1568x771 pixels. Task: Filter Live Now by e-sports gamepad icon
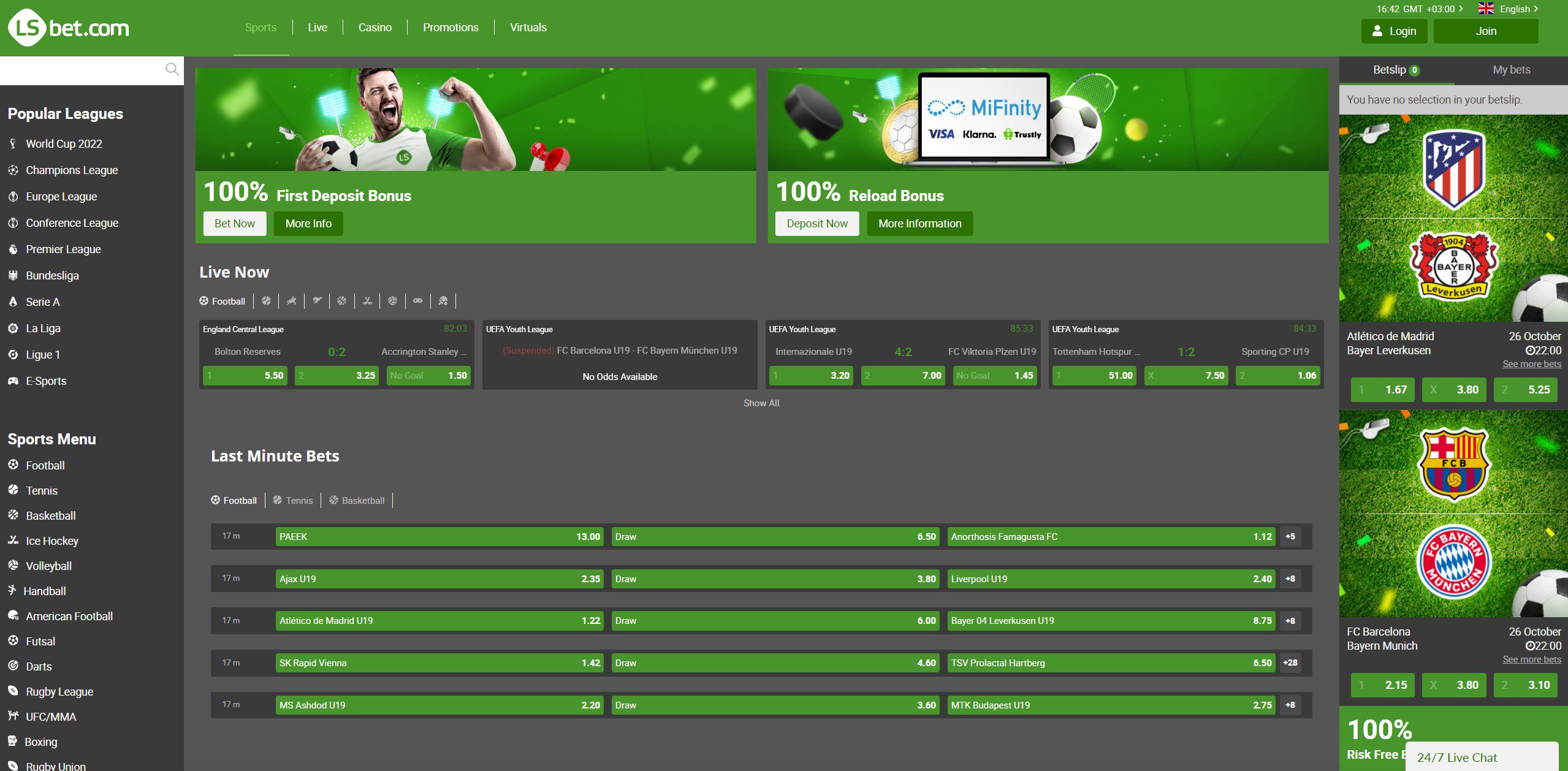click(417, 301)
